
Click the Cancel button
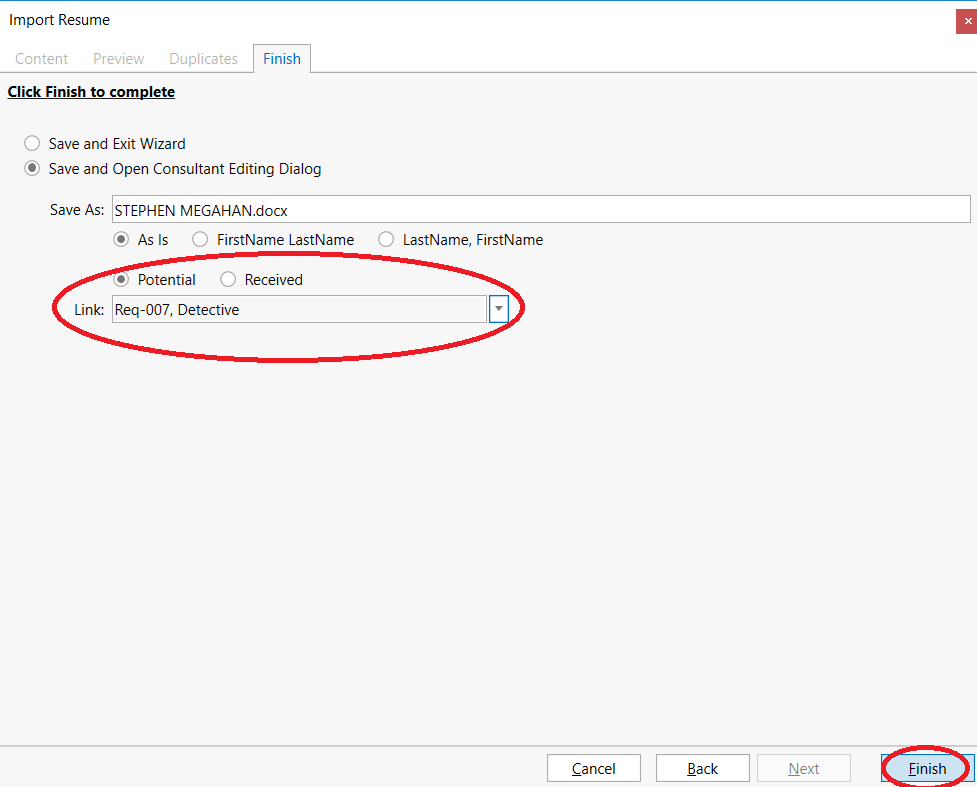(594, 768)
